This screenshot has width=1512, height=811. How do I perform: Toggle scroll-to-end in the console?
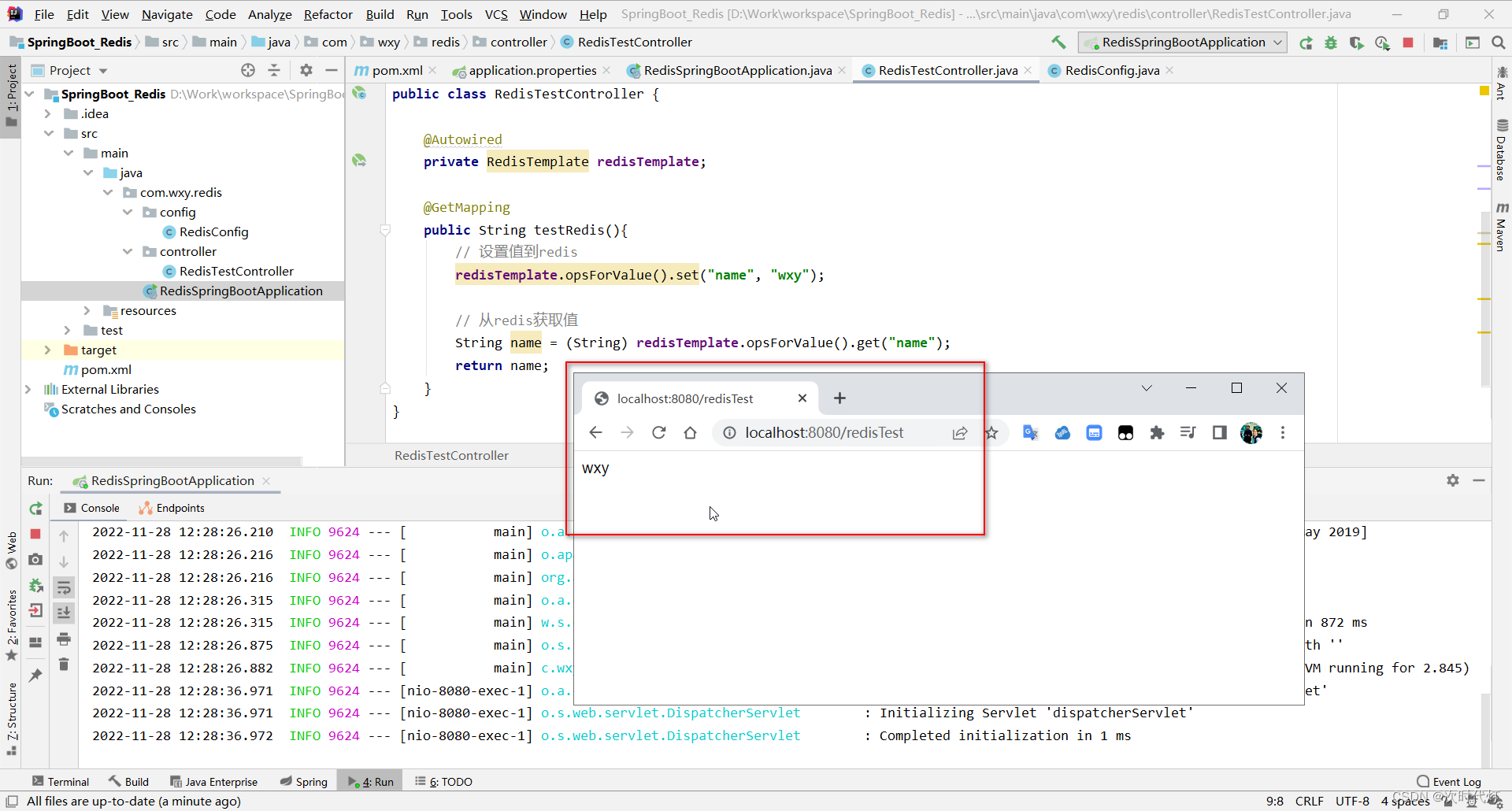click(64, 612)
